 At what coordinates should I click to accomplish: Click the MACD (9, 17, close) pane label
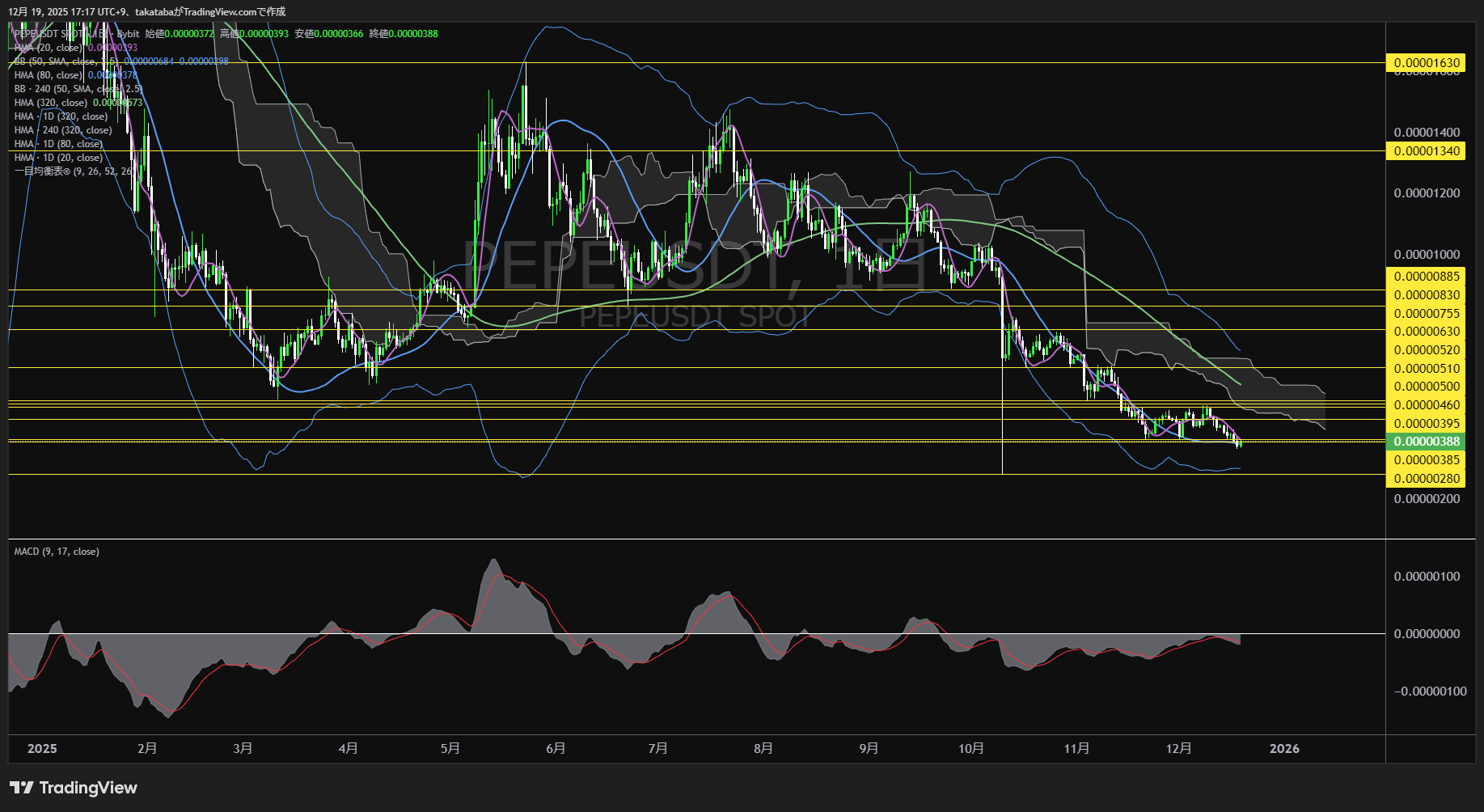(x=57, y=552)
